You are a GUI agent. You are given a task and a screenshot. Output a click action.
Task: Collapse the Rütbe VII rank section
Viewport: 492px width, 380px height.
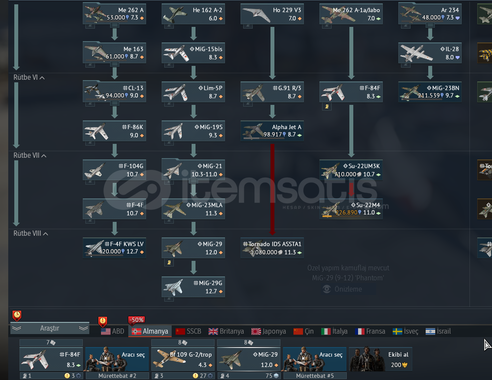pos(44,156)
